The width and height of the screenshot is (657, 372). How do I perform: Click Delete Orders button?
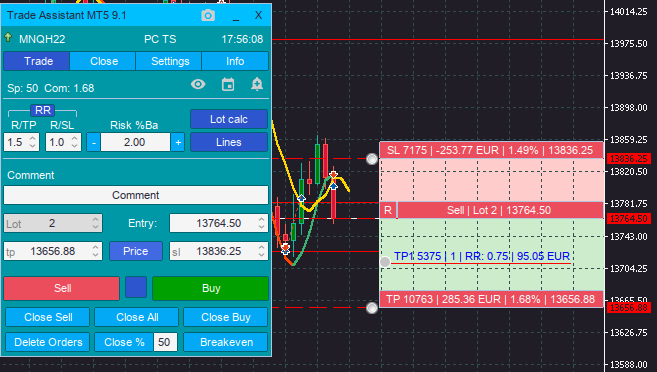(48, 342)
